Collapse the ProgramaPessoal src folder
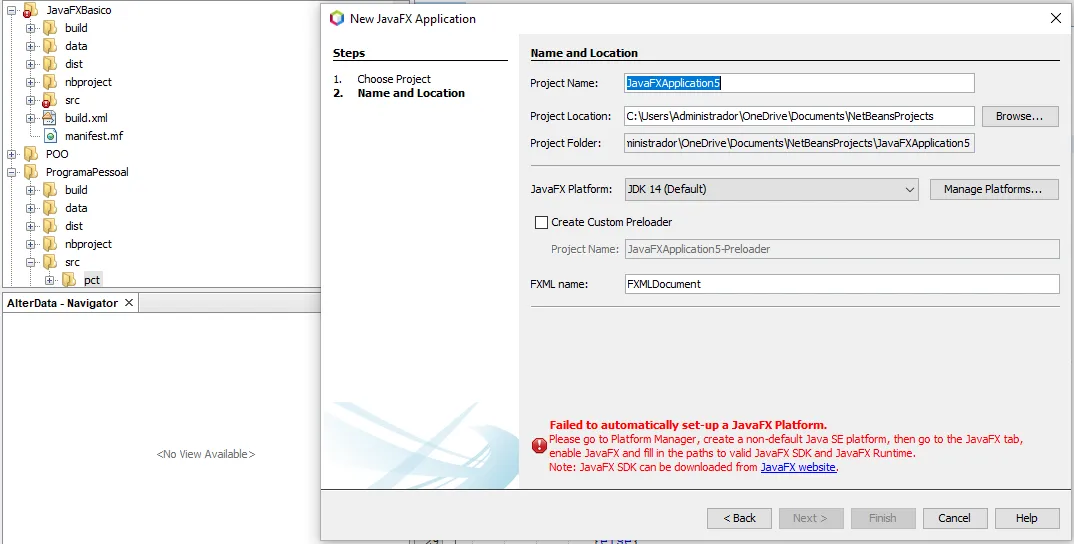 click(30, 262)
